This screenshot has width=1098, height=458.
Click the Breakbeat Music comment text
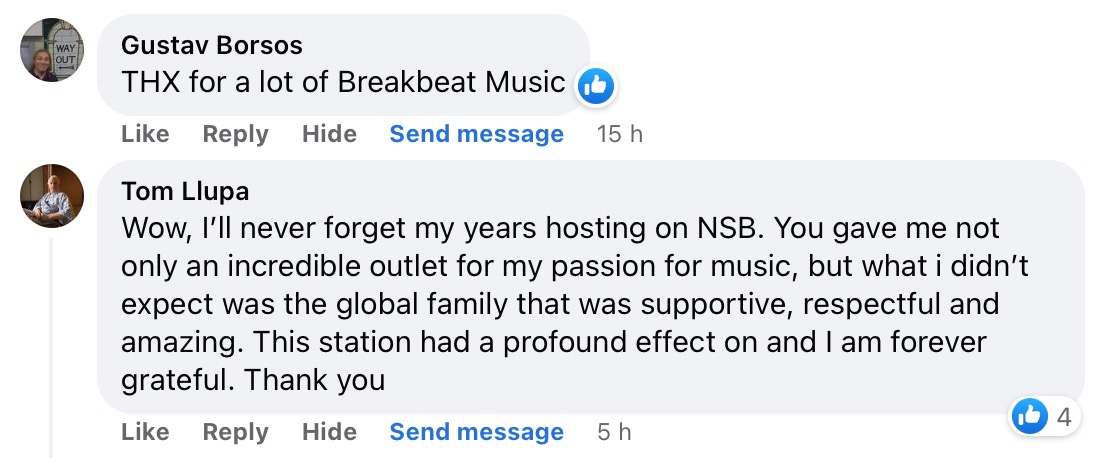[343, 82]
